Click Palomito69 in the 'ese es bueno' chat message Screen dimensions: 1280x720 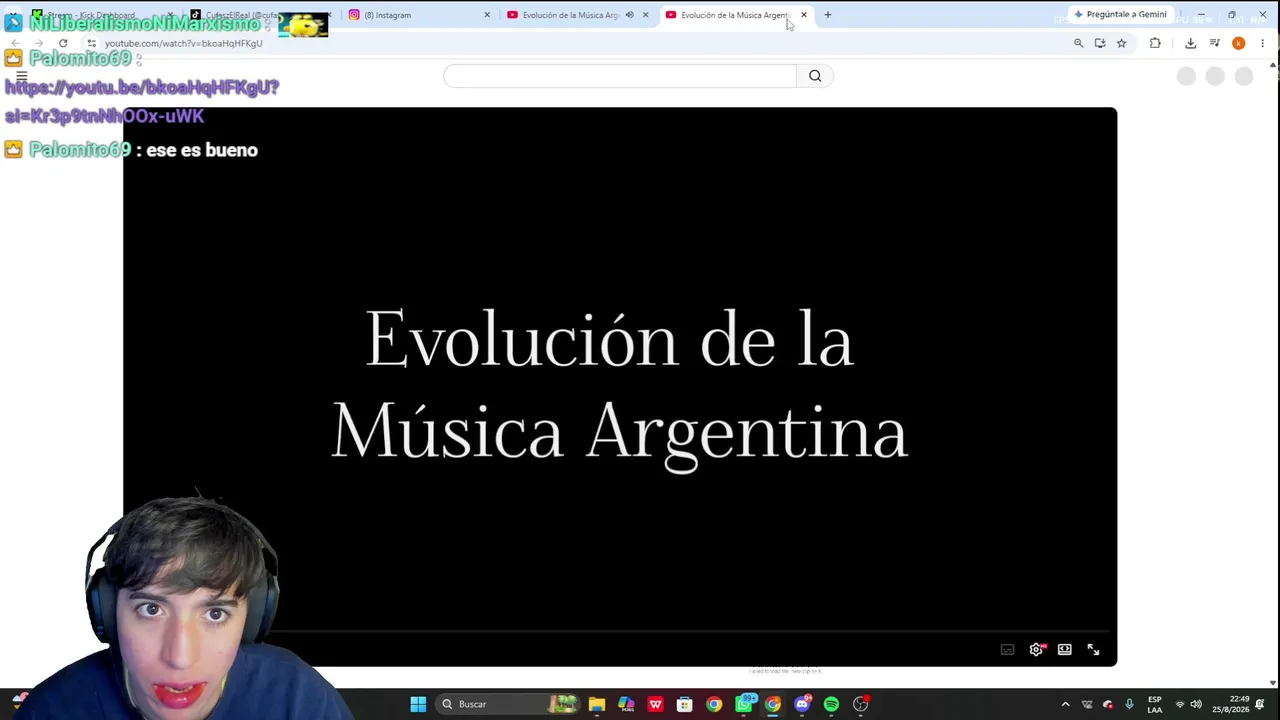(x=80, y=150)
